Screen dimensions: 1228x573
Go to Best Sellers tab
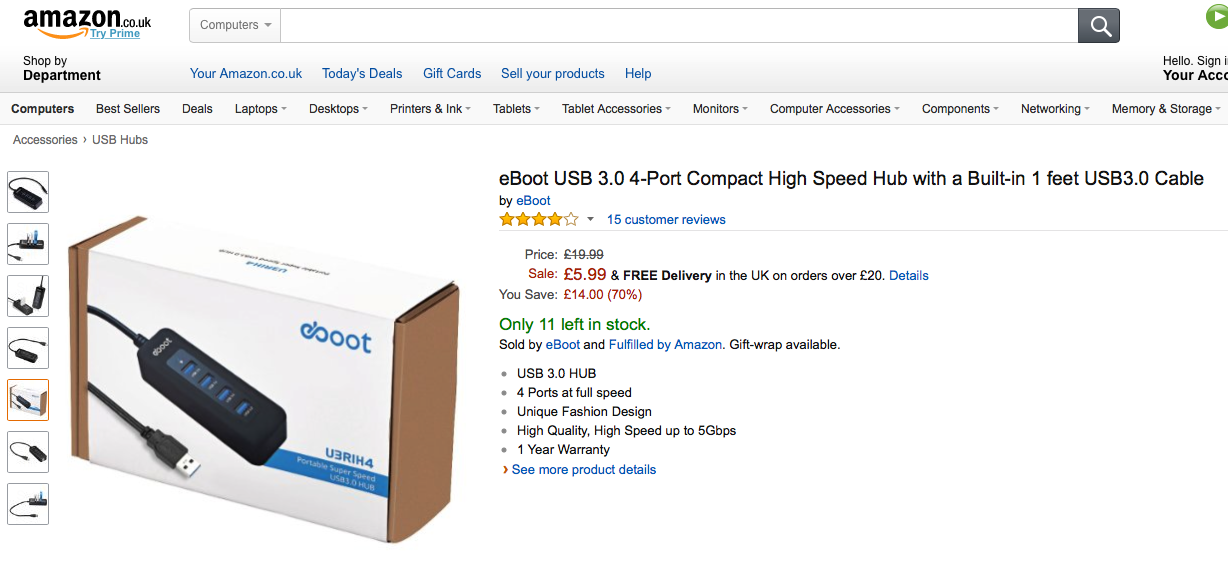click(128, 109)
